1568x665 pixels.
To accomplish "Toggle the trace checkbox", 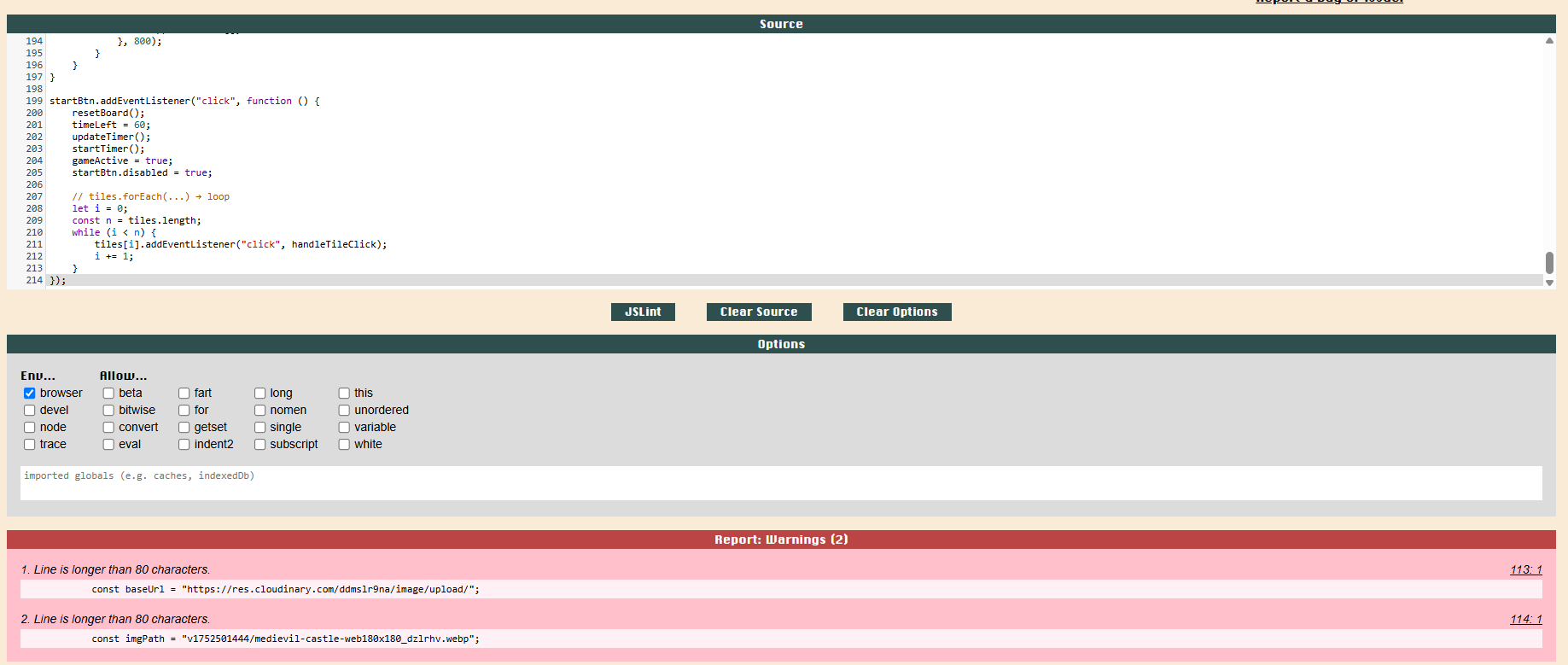I will click(30, 445).
